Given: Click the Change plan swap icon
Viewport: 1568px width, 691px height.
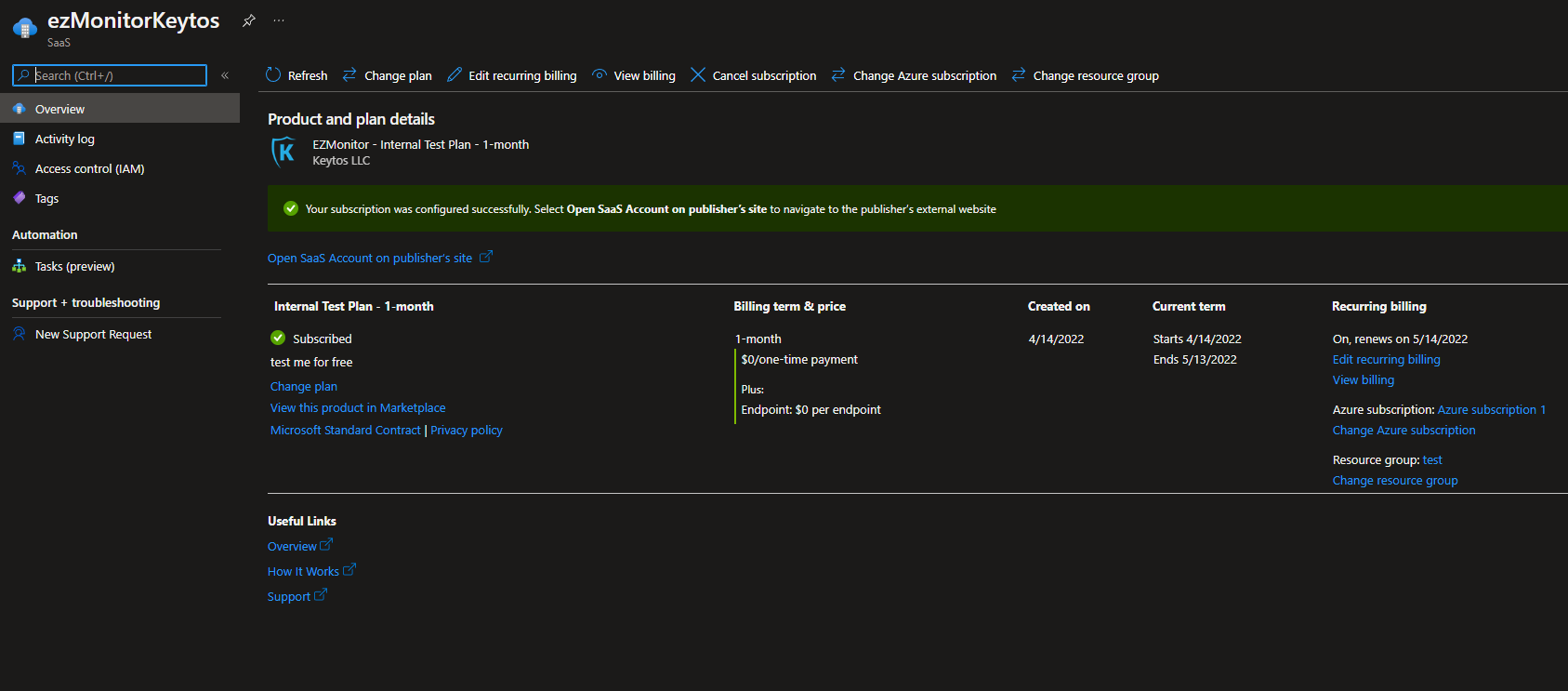Looking at the screenshot, I should coord(349,74).
